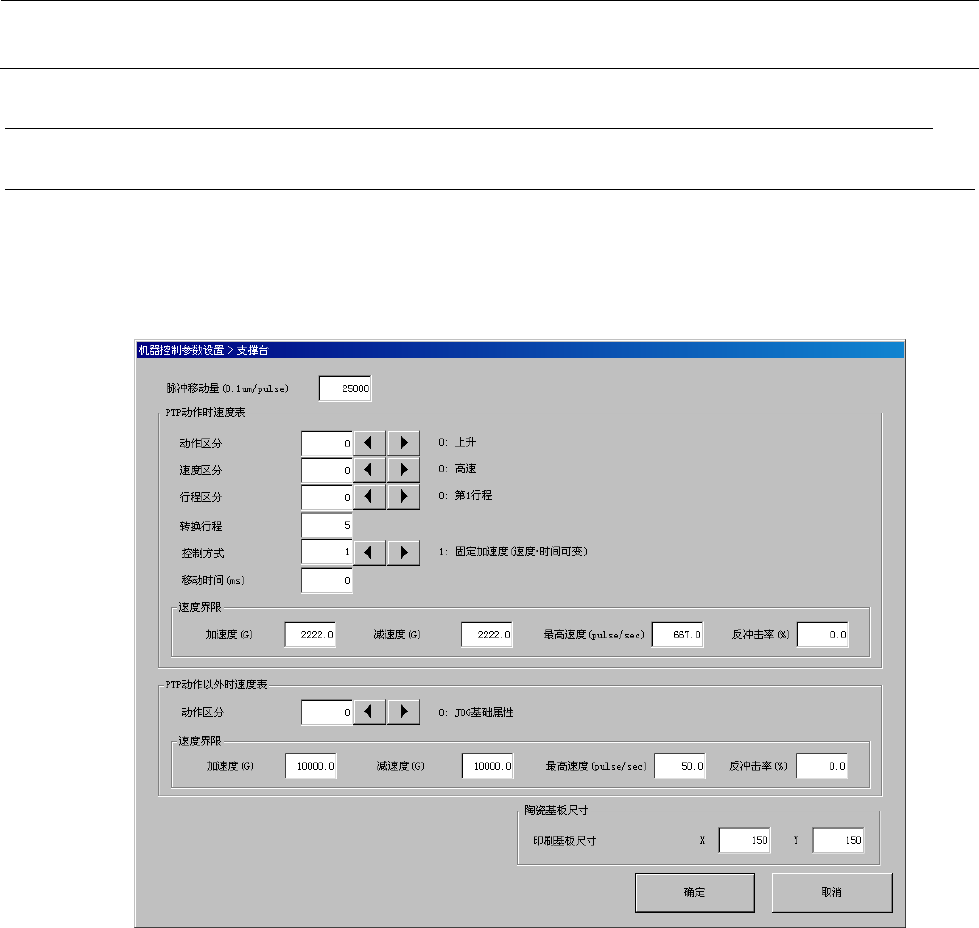Focus the 行程区分 value field
The height and width of the screenshot is (928, 979).
[327, 497]
